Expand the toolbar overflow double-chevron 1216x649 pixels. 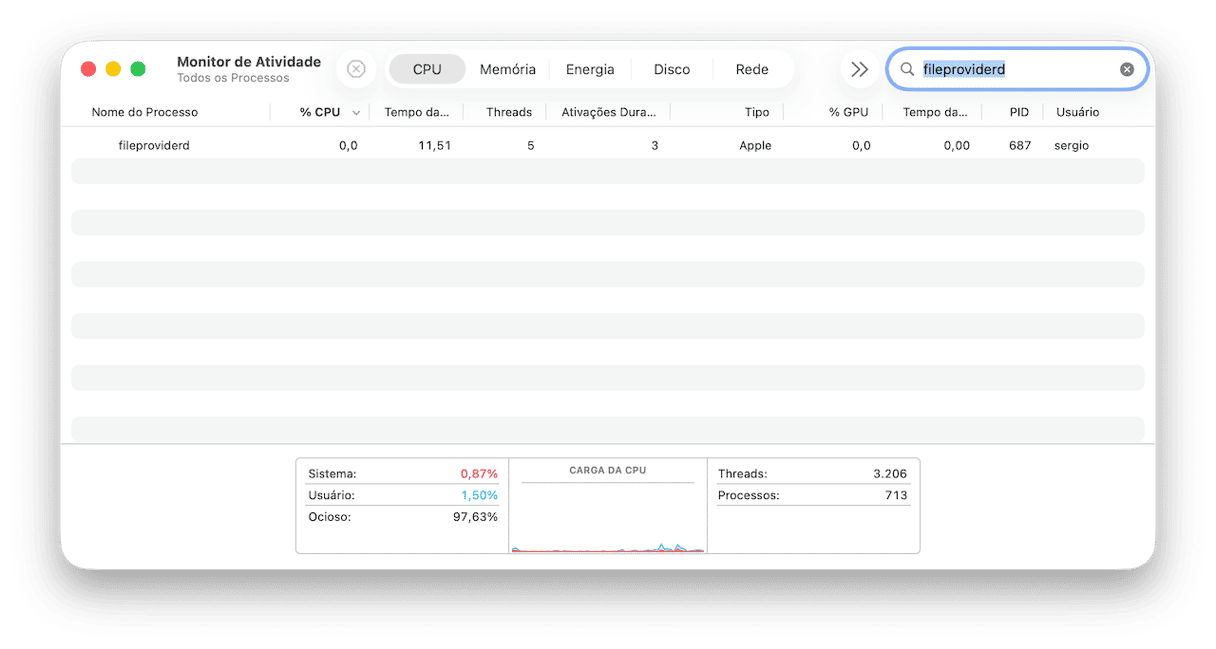859,69
